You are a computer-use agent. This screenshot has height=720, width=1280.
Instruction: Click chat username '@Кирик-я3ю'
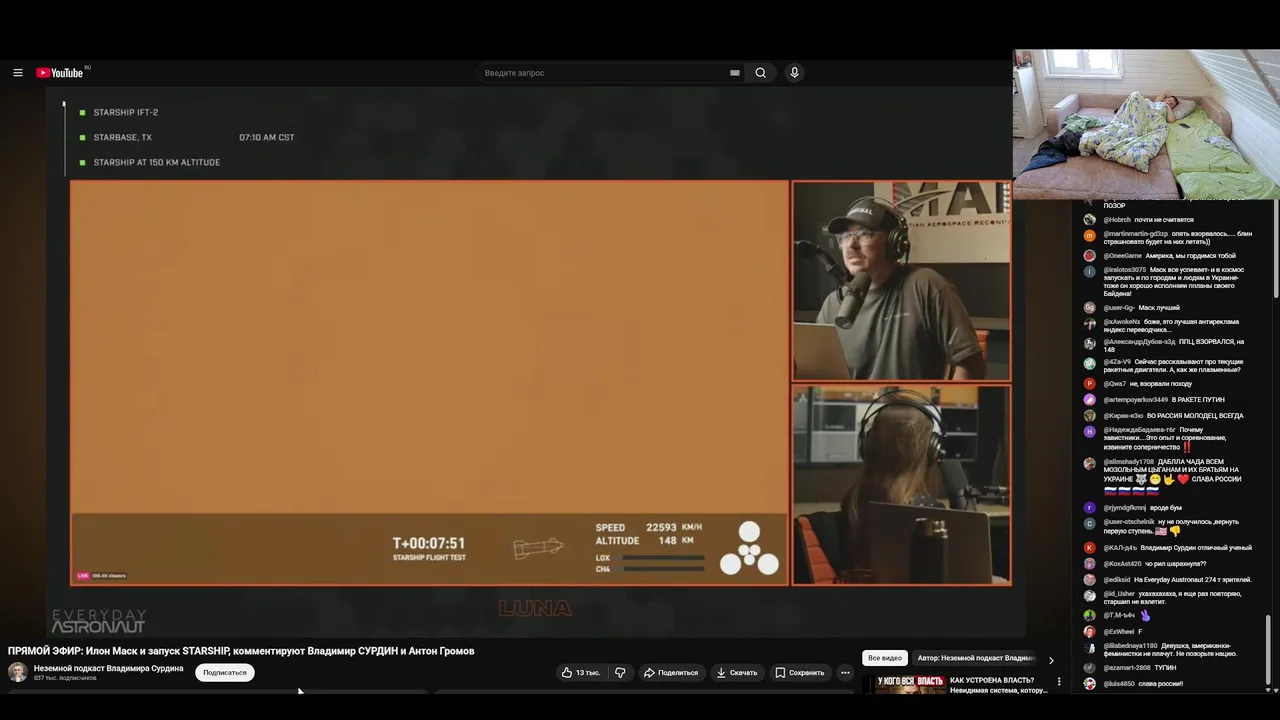1123,416
